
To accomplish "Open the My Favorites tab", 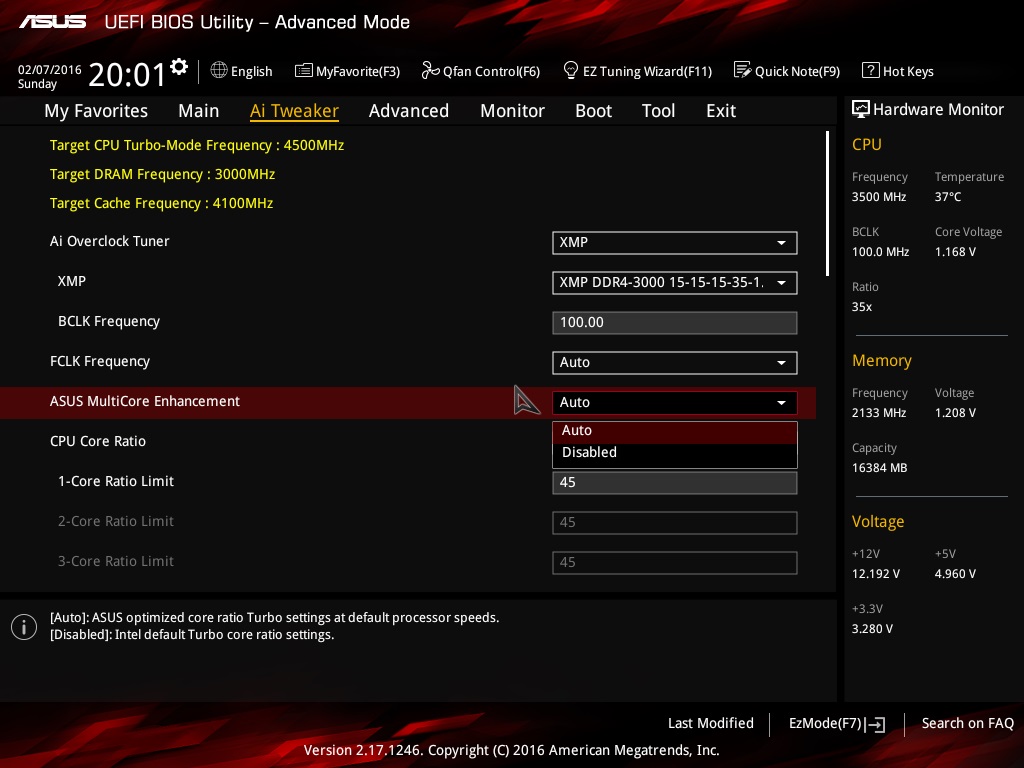I will click(96, 111).
